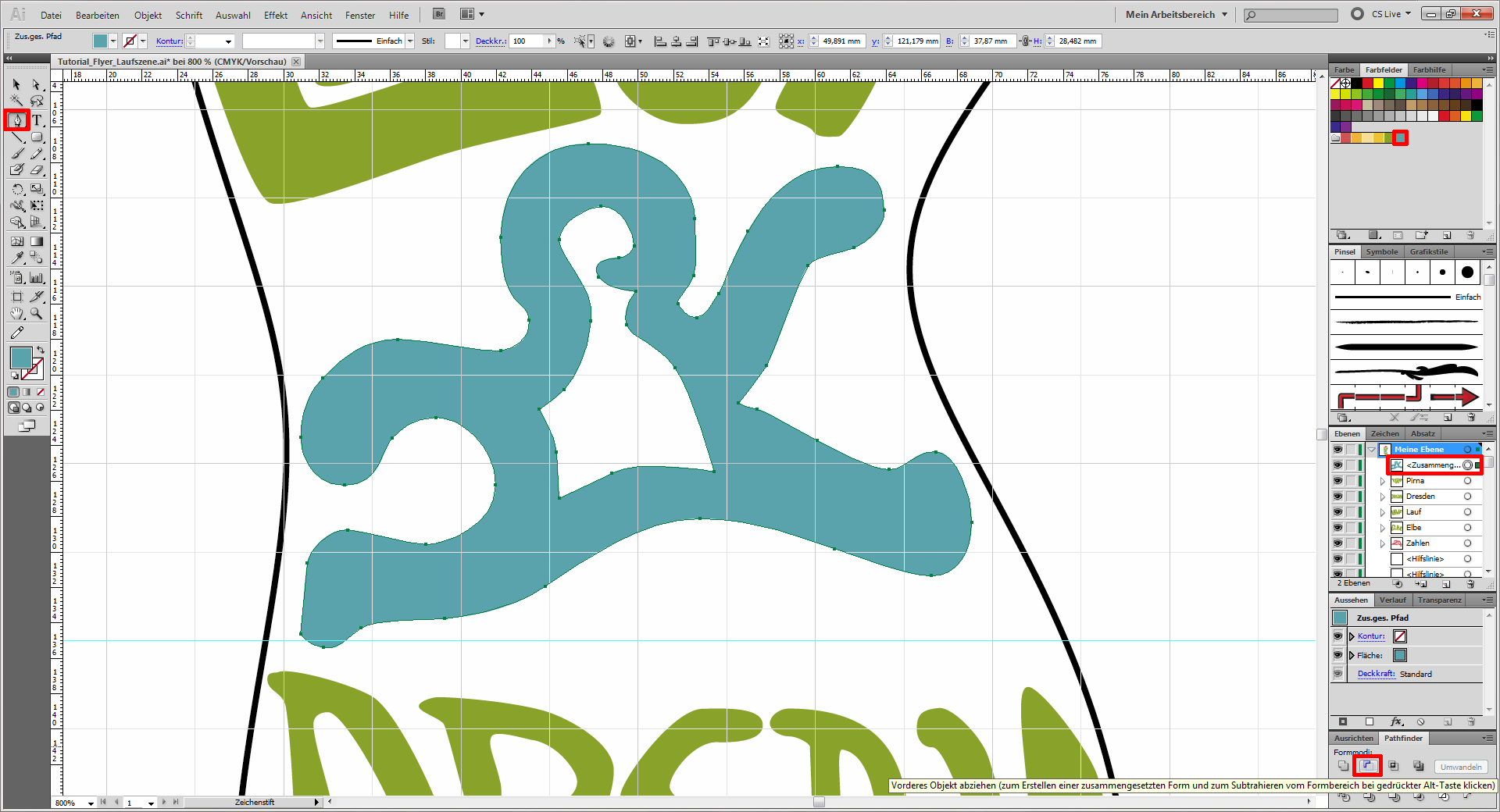Screen dimensions: 1500x812
Task: Select the Hand tool
Action: click(x=16, y=314)
